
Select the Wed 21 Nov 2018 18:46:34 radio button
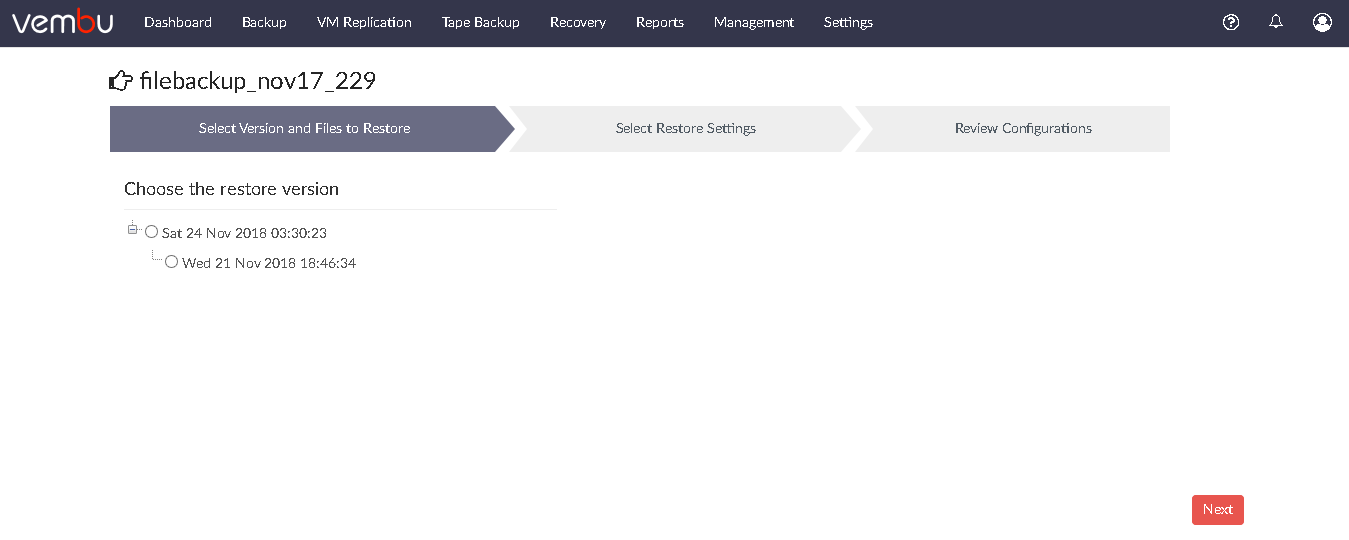tap(172, 262)
